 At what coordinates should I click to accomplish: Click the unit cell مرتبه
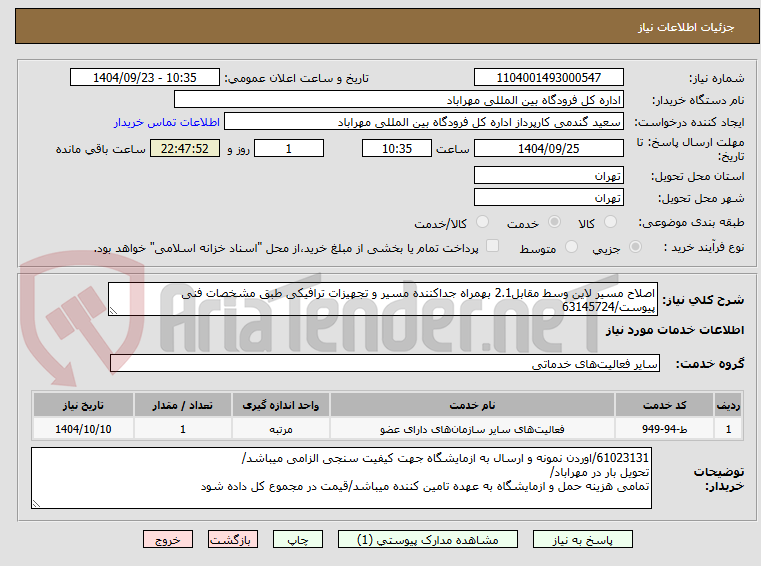point(281,429)
